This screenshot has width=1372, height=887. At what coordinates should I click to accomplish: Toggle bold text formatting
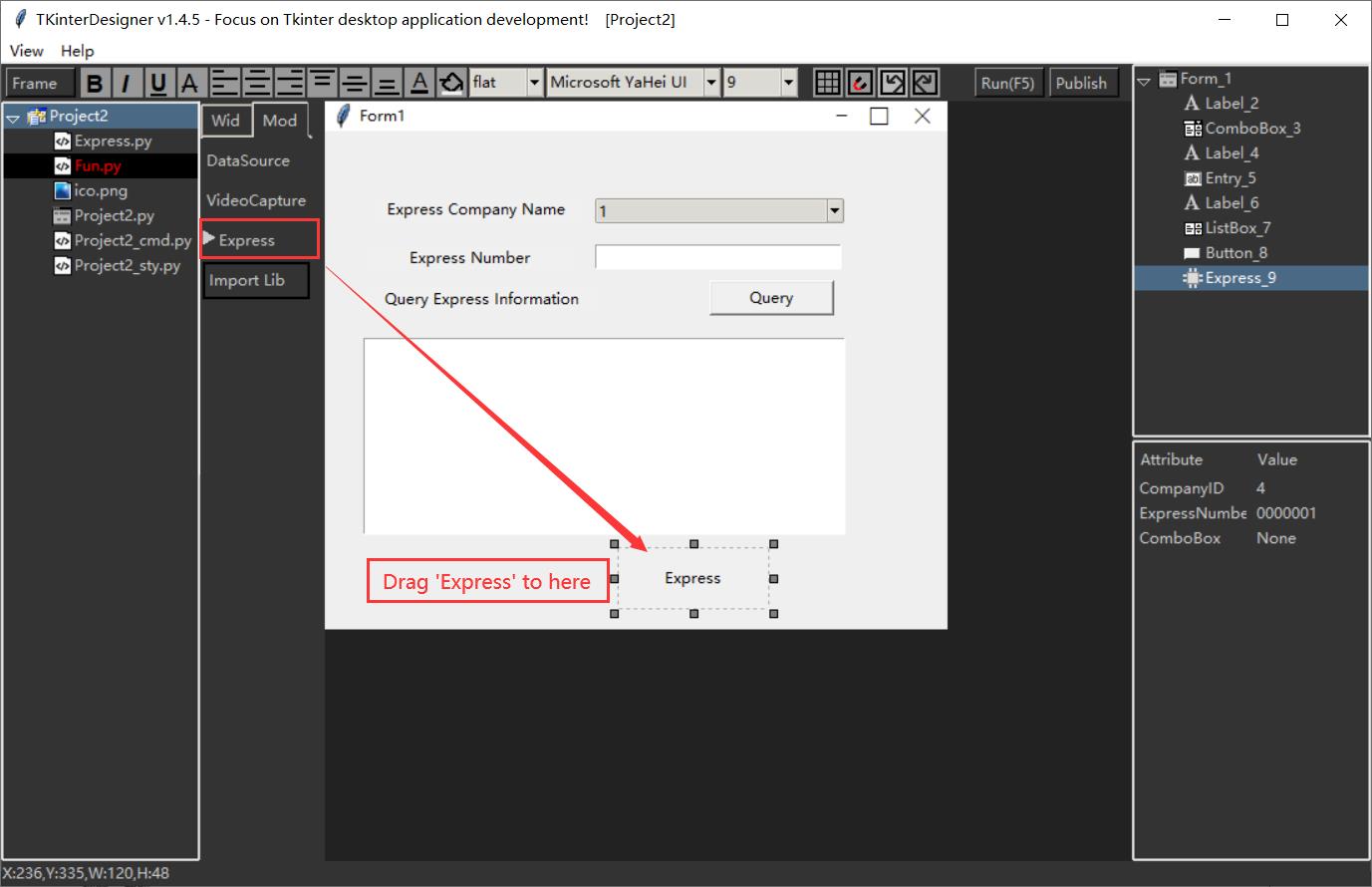click(95, 84)
